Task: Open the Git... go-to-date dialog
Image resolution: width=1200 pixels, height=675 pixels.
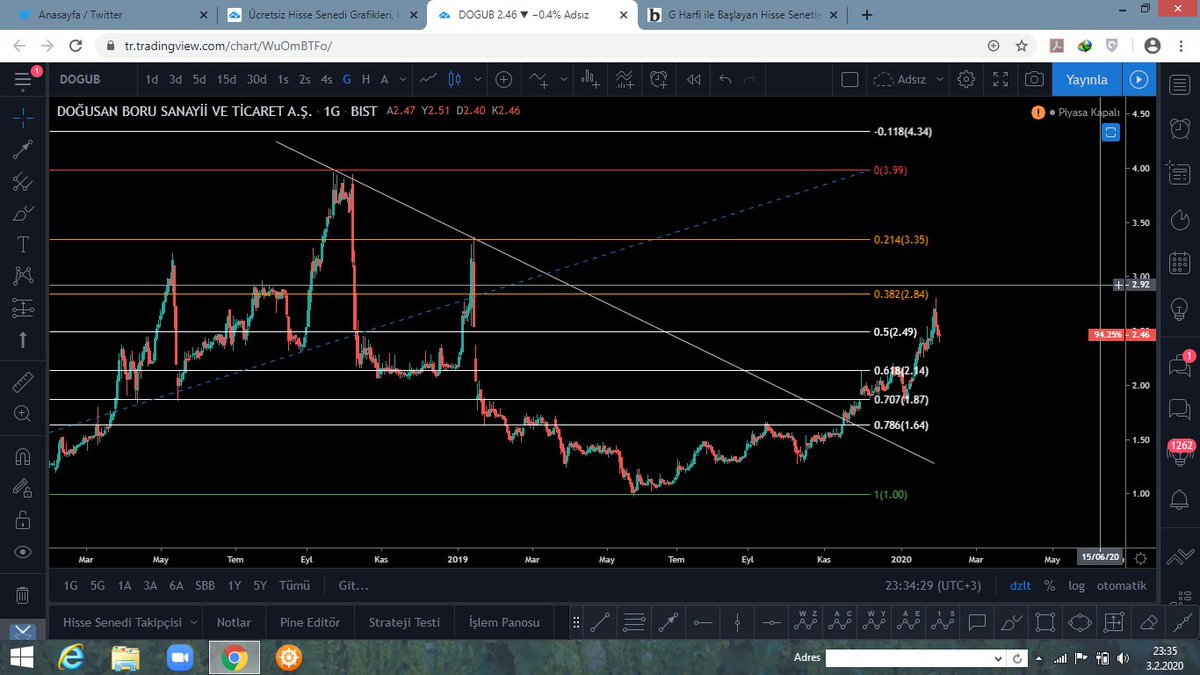Action: (x=353, y=586)
